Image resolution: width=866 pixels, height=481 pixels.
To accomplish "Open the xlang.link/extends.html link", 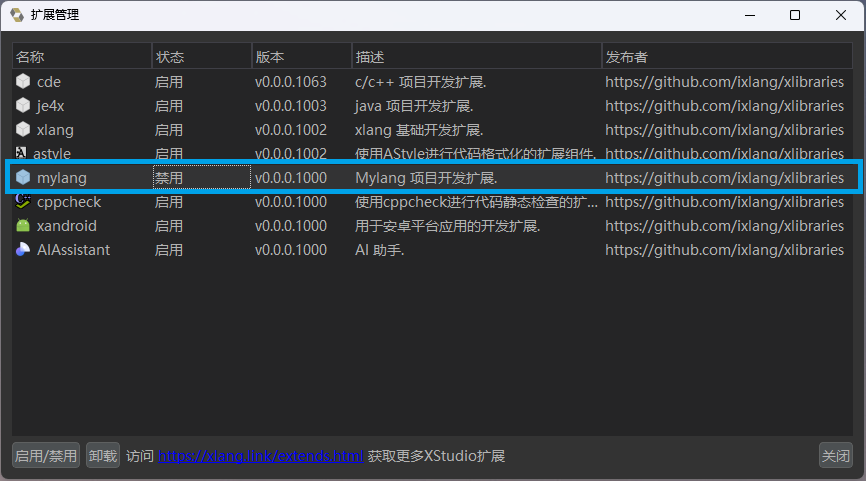I will (x=261, y=456).
